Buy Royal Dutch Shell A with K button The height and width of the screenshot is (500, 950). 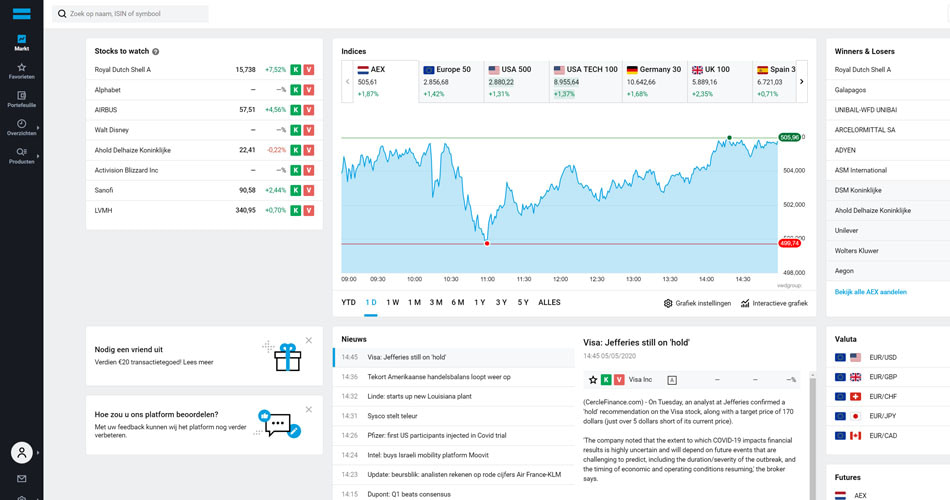[296, 70]
